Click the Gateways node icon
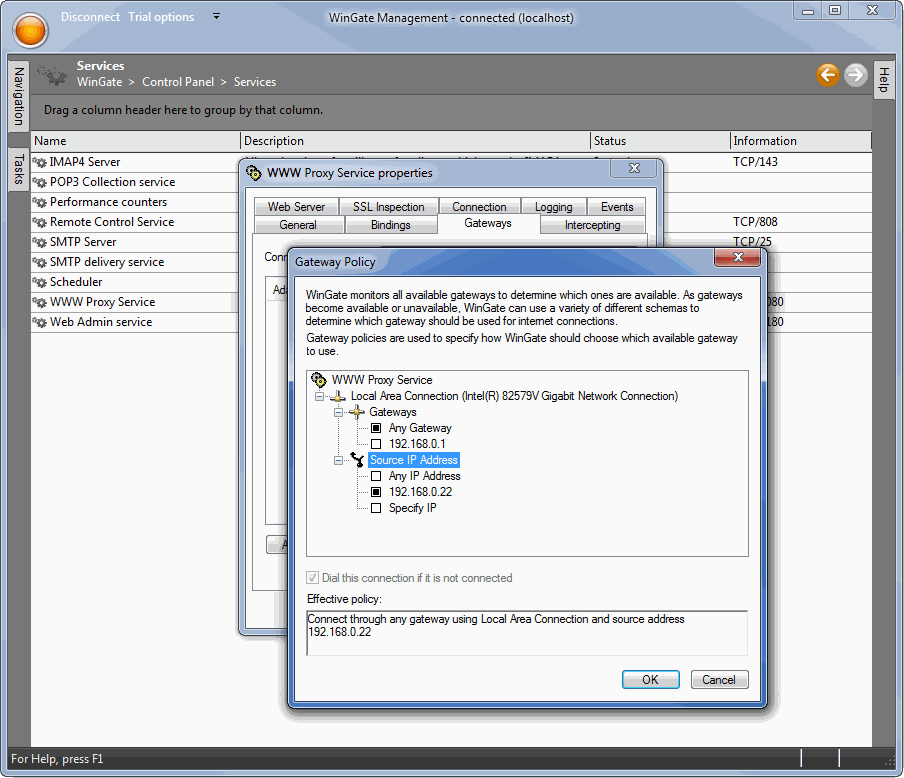Screen dimensions: 904x778 coord(357,412)
